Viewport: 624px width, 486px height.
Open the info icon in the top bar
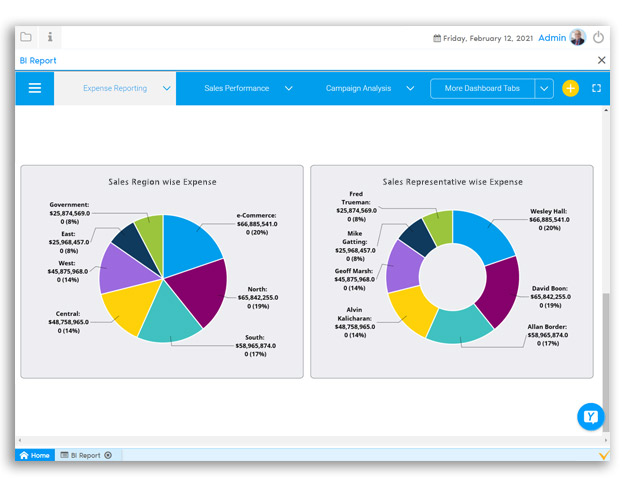(50, 37)
